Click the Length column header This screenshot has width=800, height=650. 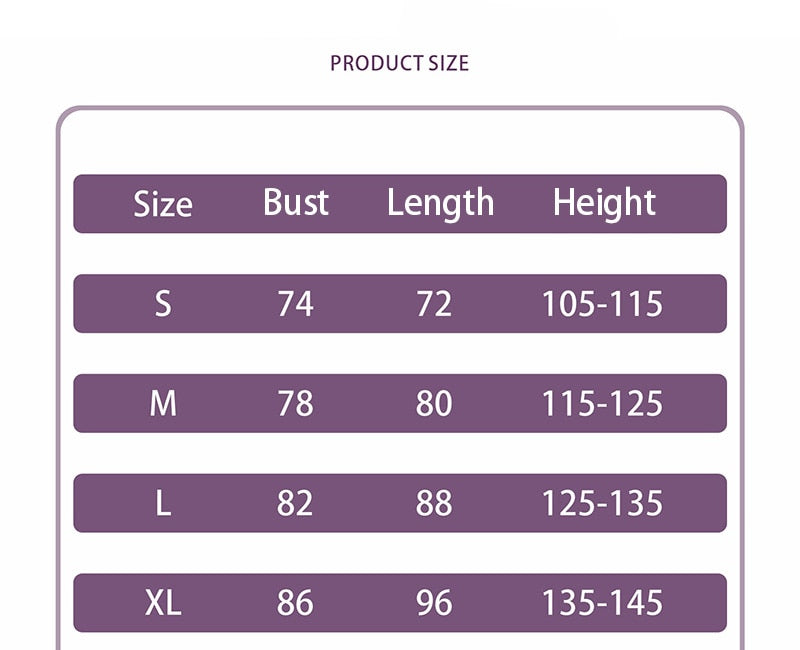coord(440,203)
